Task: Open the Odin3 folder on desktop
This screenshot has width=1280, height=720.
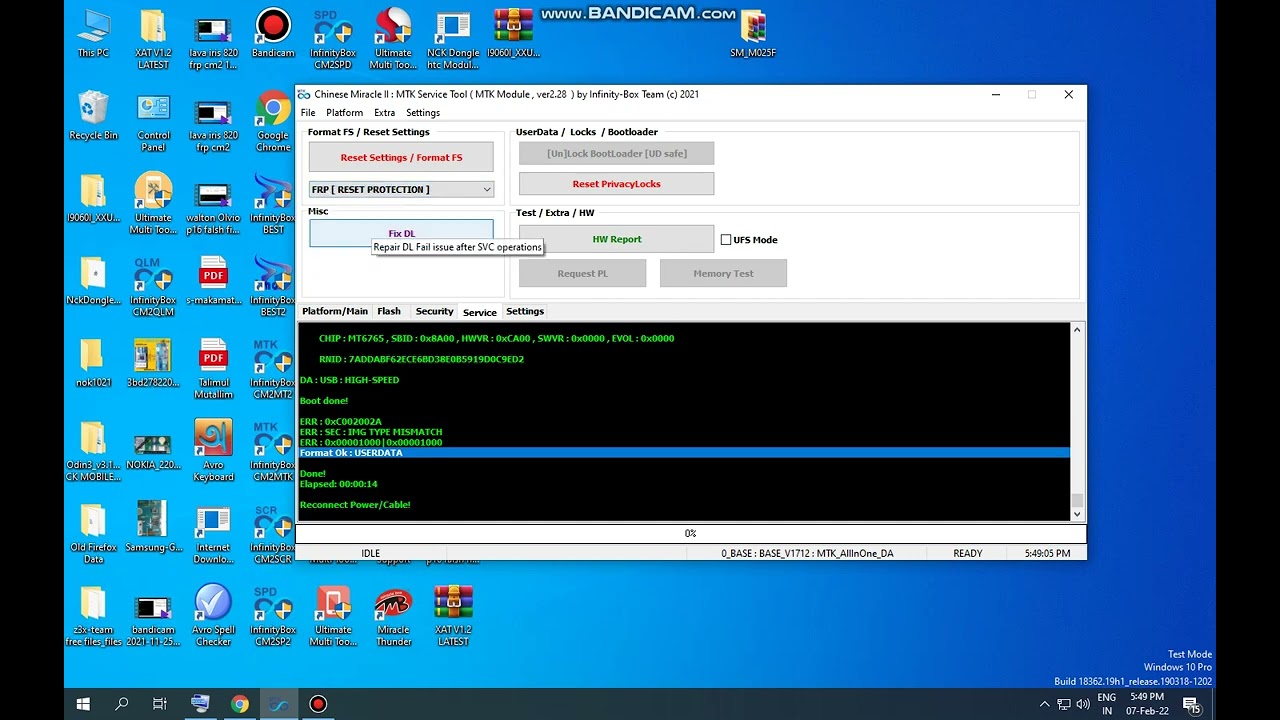Action: tap(93, 450)
